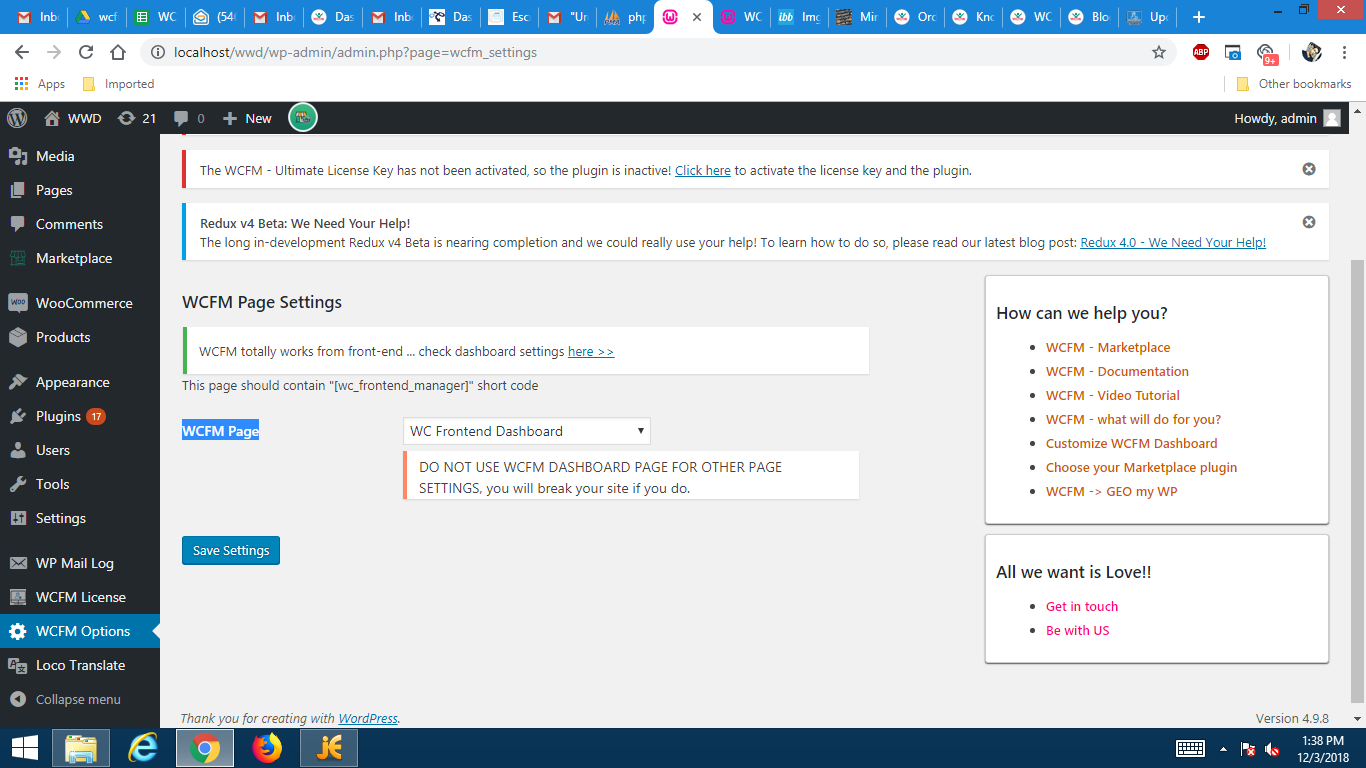Viewport: 1366px width, 768px height.
Task: Open the Appearance menu
Action: point(80,382)
